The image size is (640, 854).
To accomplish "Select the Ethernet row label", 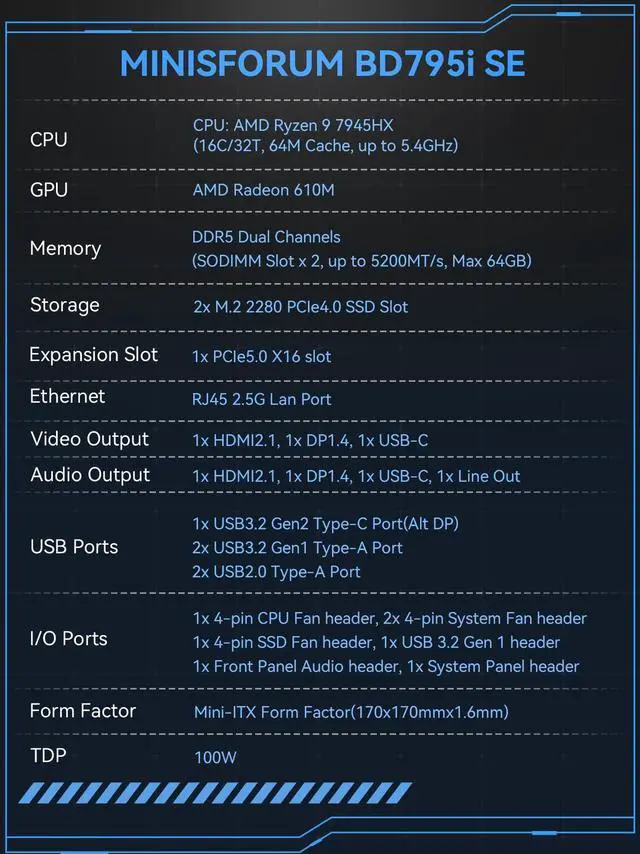I will point(67,397).
